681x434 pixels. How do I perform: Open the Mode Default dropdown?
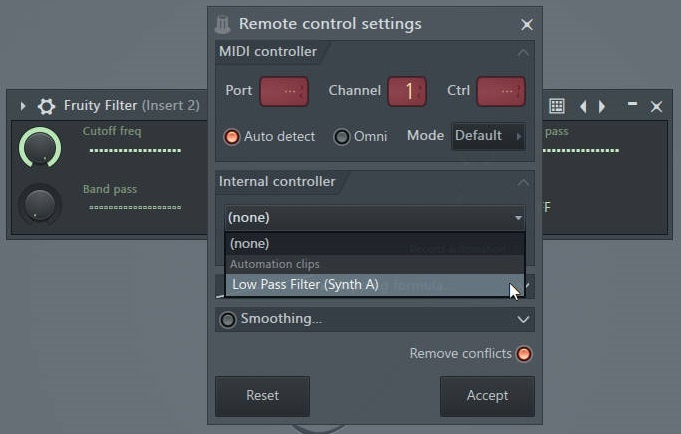[488, 136]
